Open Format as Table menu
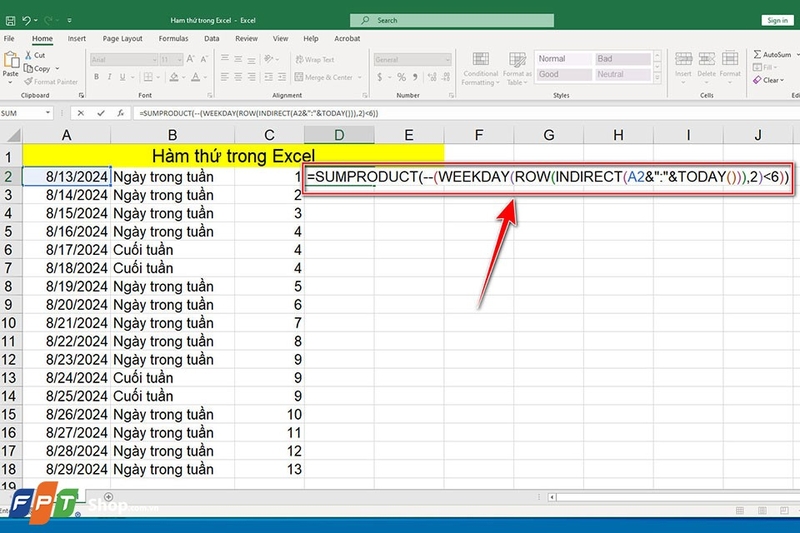The width and height of the screenshot is (800, 533). pos(517,68)
